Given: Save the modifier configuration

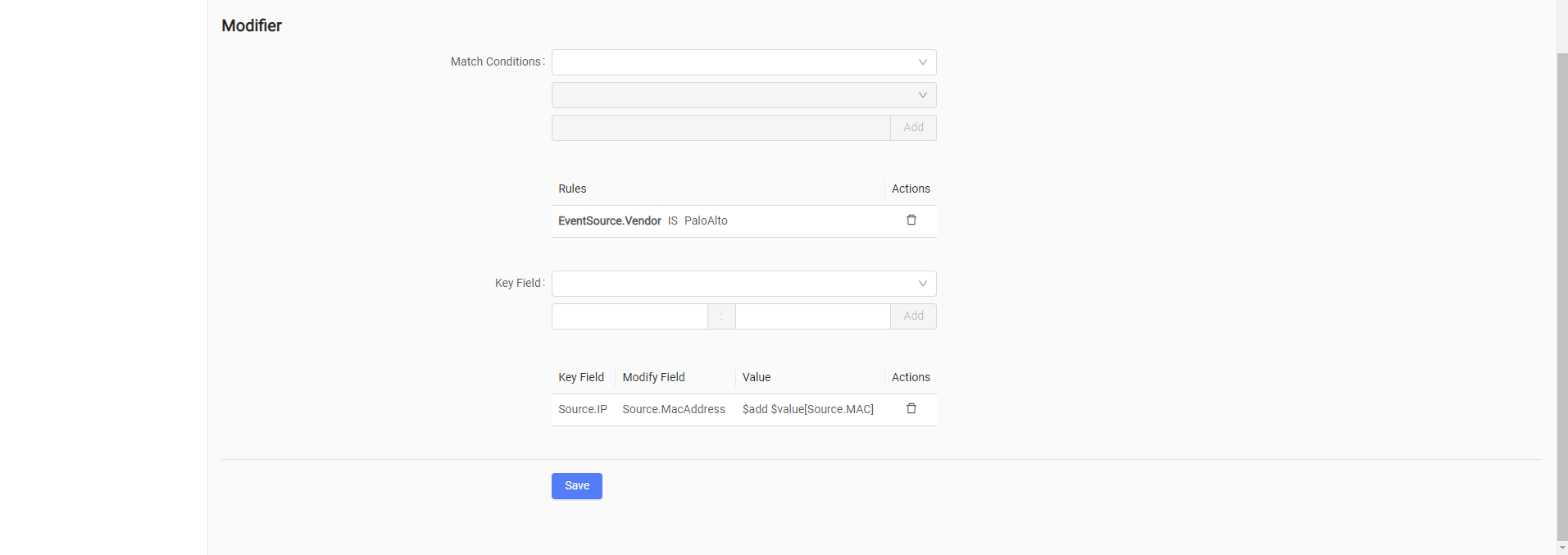Looking at the screenshot, I should coord(577,486).
